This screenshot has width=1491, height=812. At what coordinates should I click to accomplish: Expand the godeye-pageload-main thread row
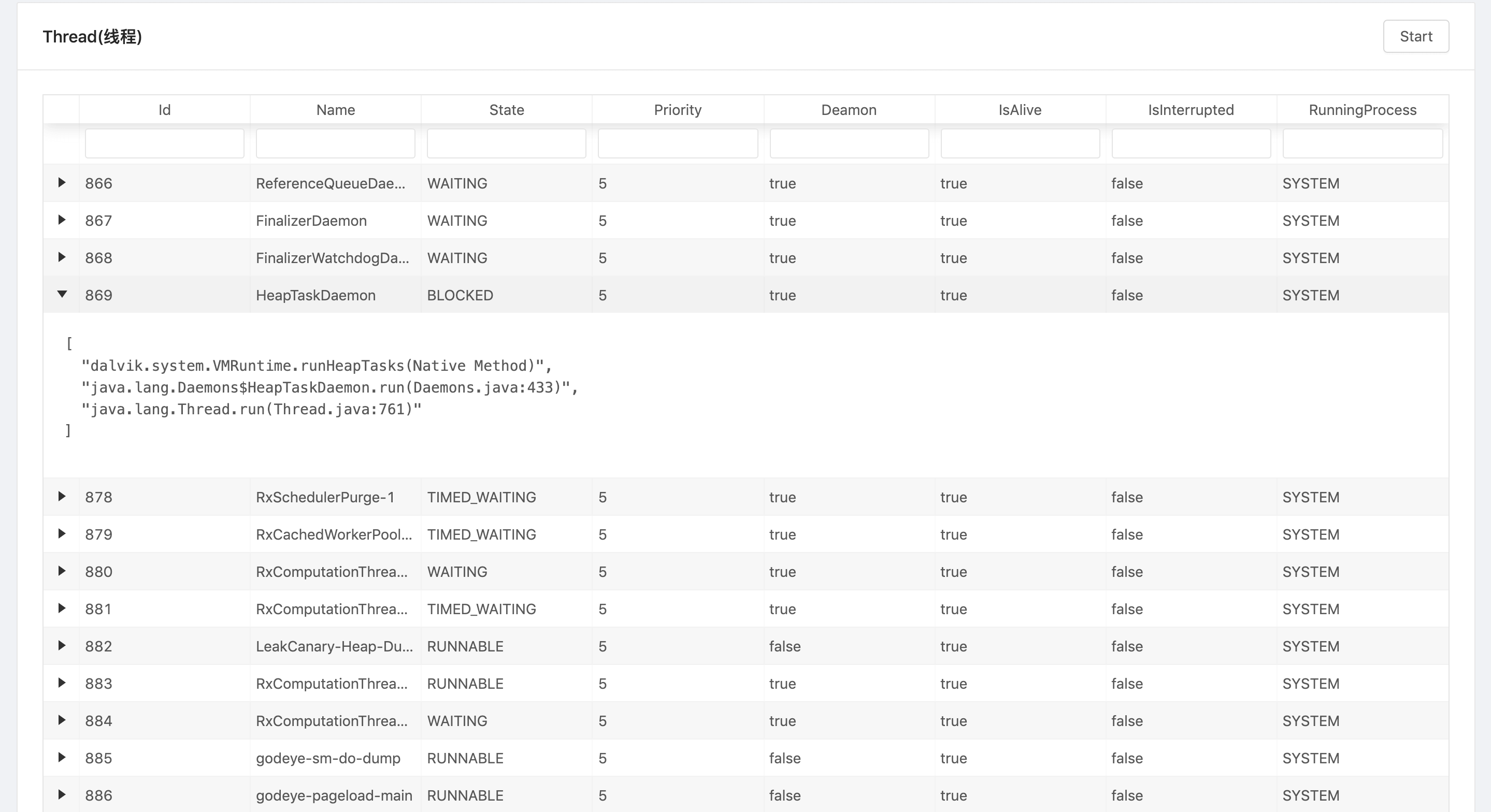[x=63, y=795]
